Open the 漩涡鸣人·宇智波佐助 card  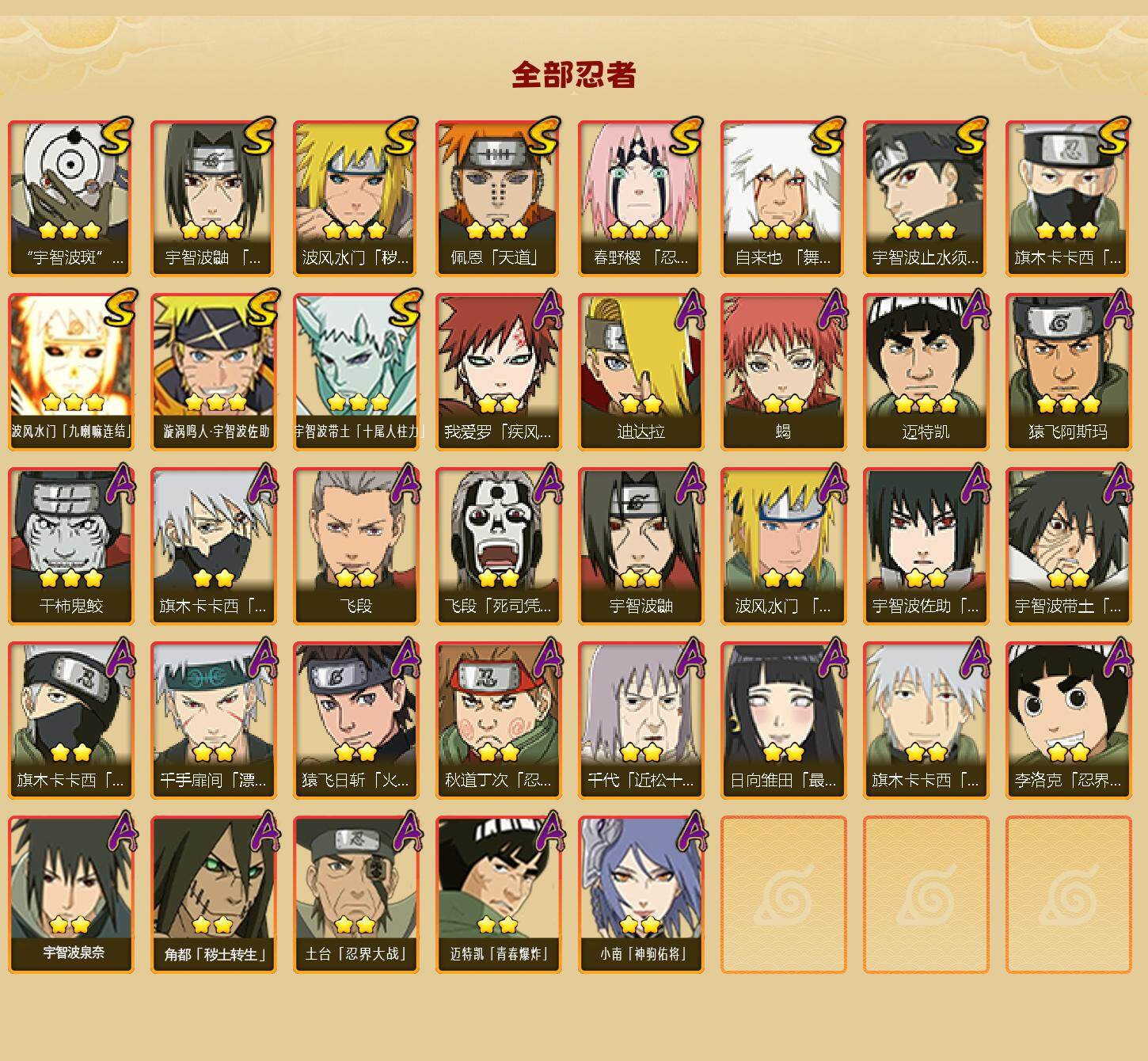213,372
